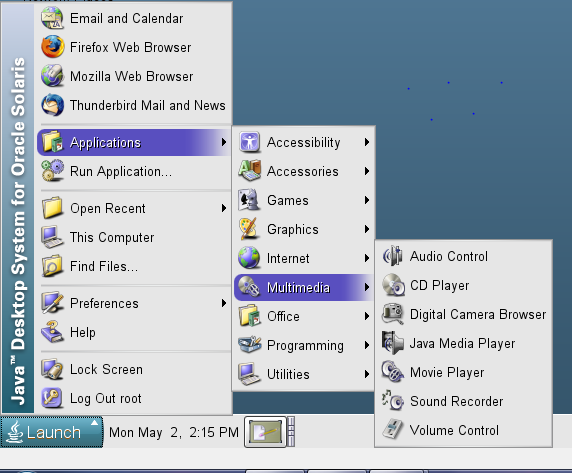Image resolution: width=572 pixels, height=473 pixels.
Task: Click the Audio Control label
Action: coord(449,256)
